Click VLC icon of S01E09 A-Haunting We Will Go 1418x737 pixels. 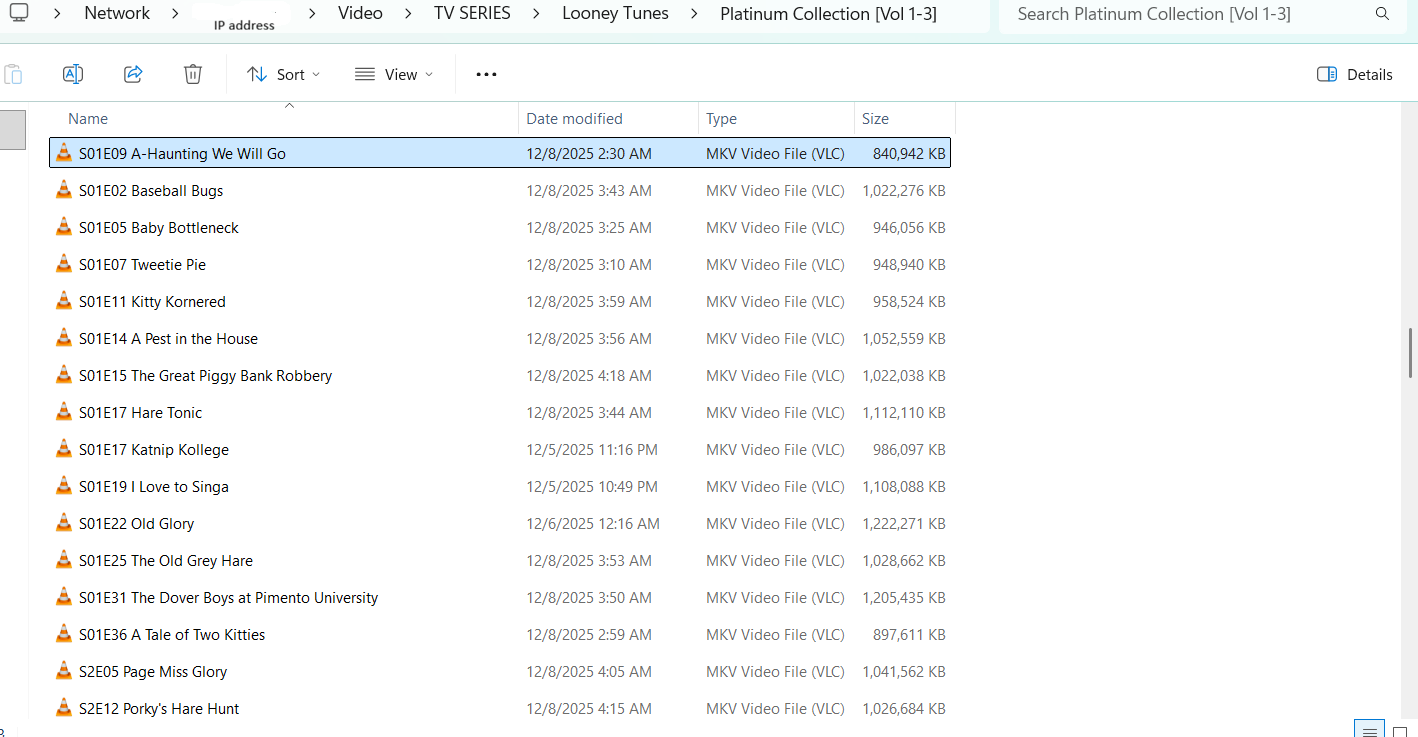tap(64, 153)
